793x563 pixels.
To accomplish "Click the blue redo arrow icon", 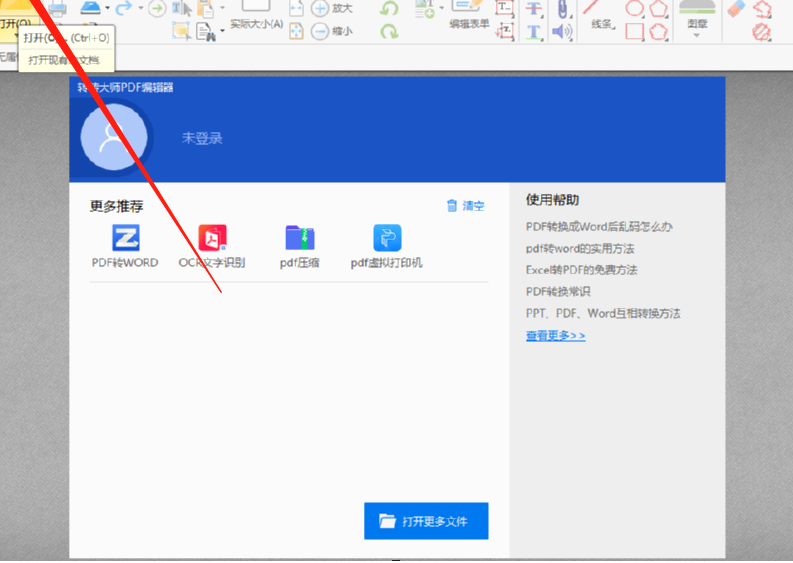I will (124, 7).
